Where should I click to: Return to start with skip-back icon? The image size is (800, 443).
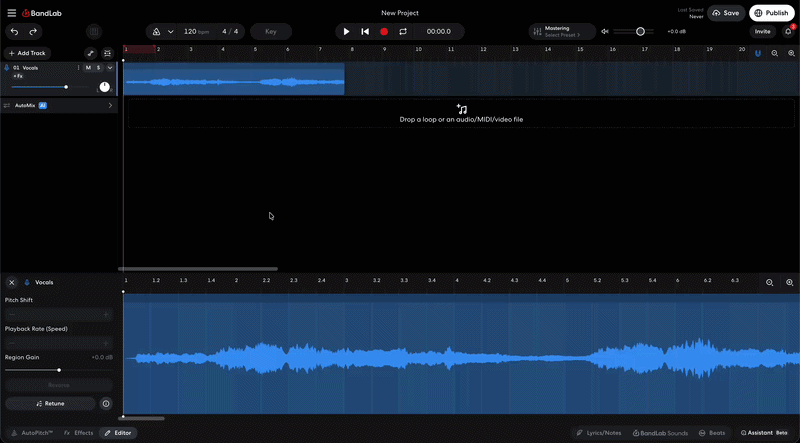[x=365, y=32]
